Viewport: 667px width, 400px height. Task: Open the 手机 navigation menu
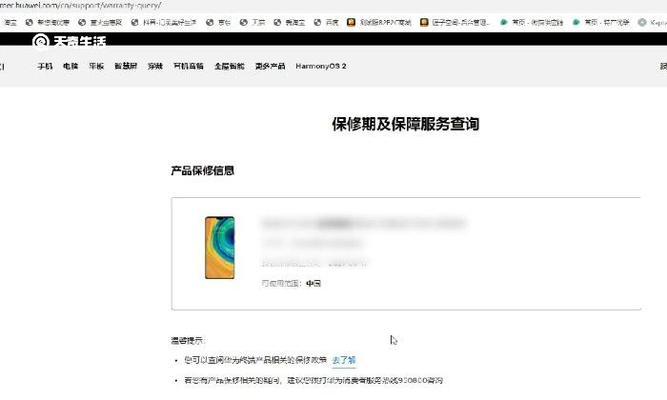[45, 66]
